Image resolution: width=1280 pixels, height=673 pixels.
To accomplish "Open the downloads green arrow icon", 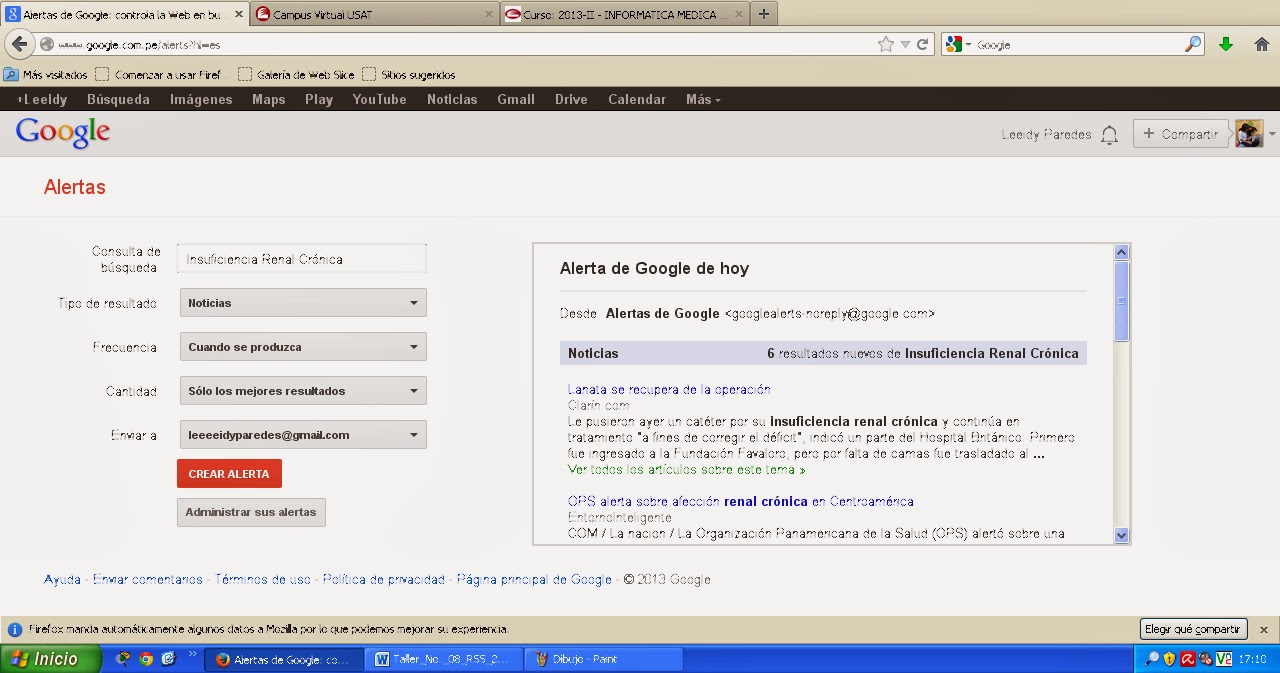I will pos(1226,45).
